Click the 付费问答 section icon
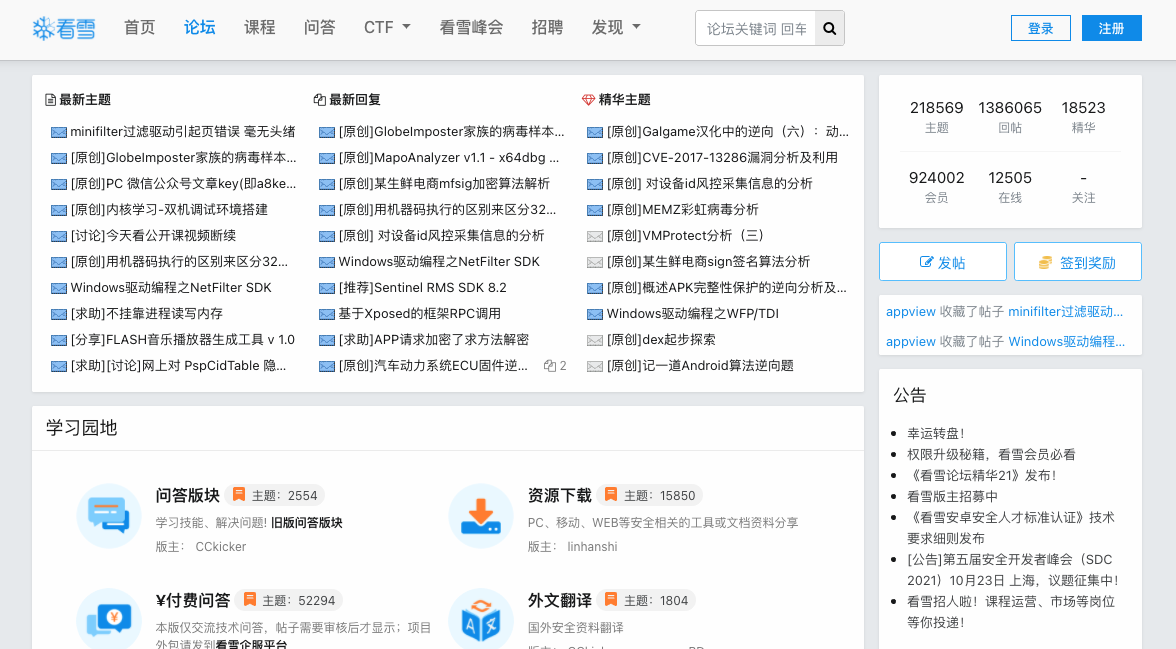Viewport: 1176px width, 649px height. [x=108, y=620]
